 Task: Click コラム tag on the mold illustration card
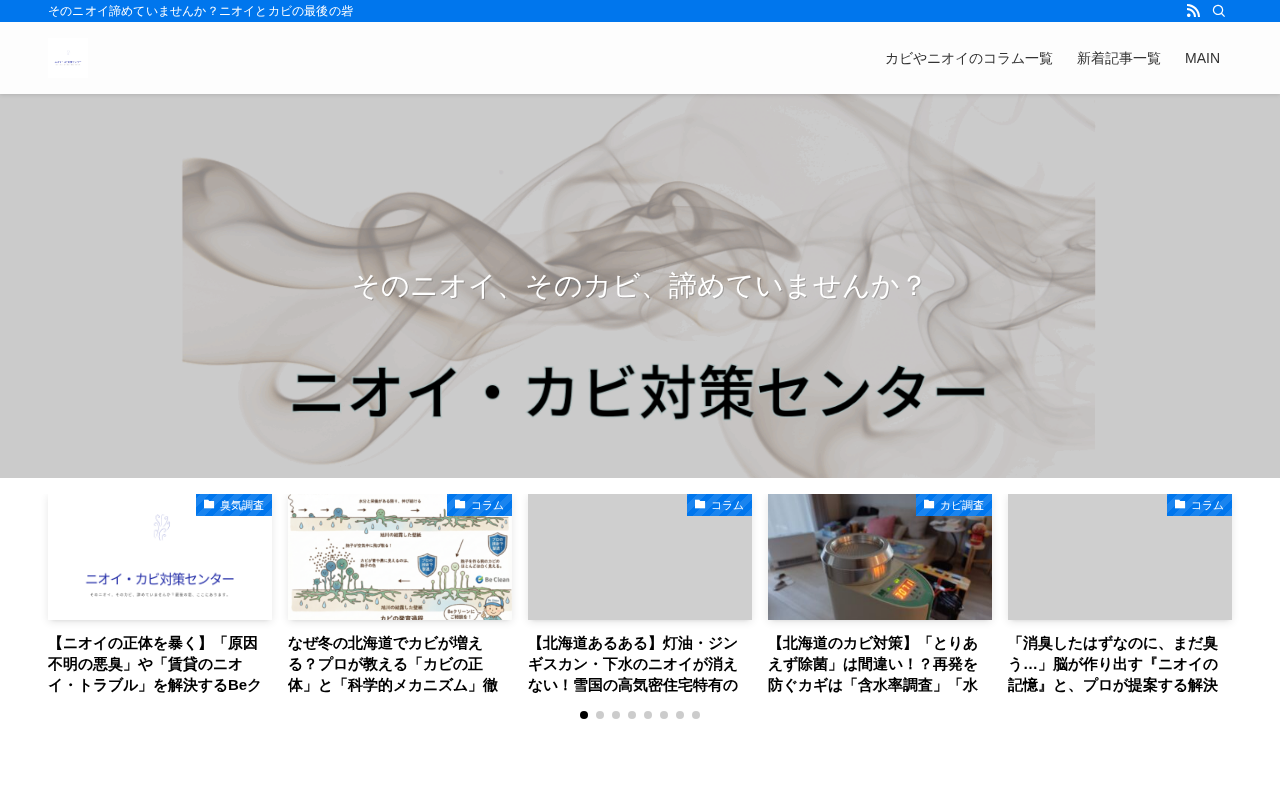coord(479,505)
